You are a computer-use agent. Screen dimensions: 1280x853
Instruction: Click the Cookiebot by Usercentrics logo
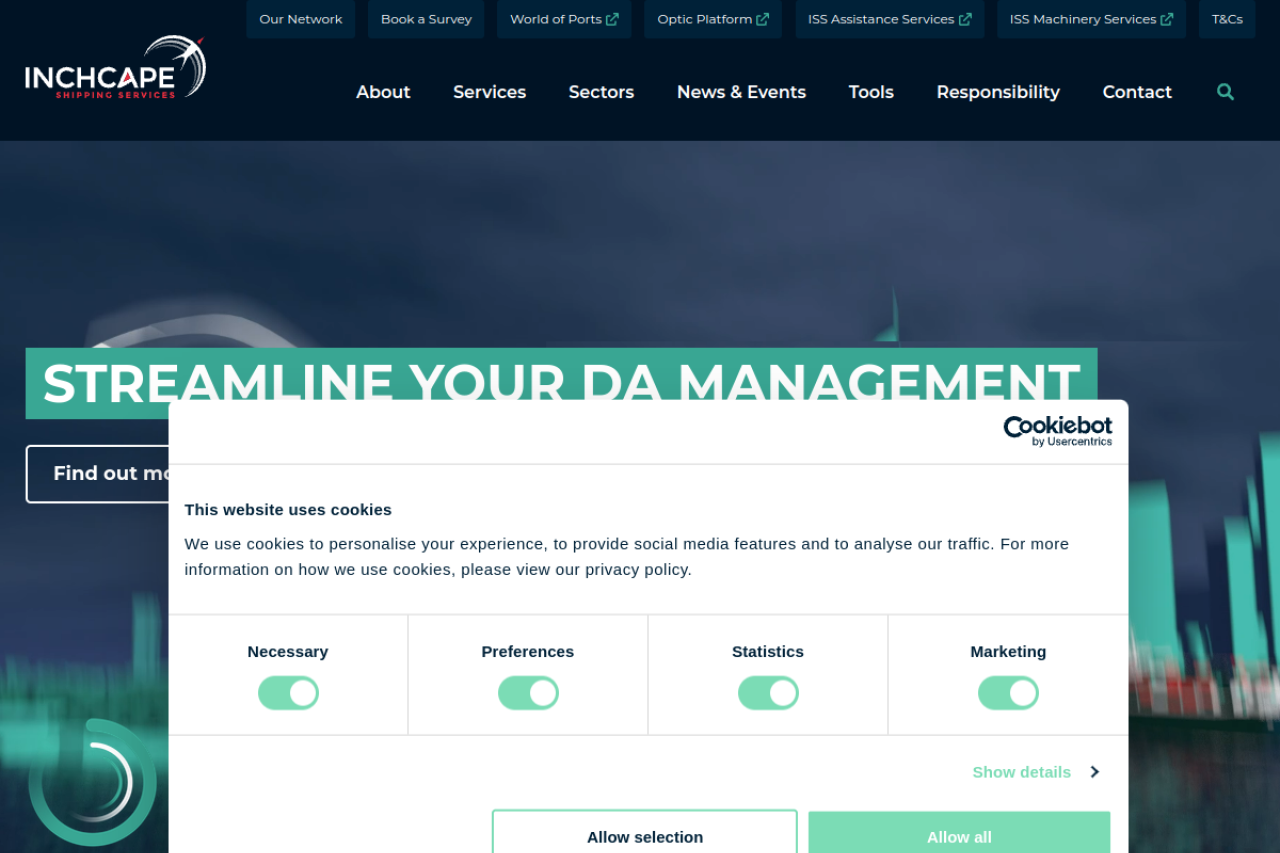coord(1057,431)
